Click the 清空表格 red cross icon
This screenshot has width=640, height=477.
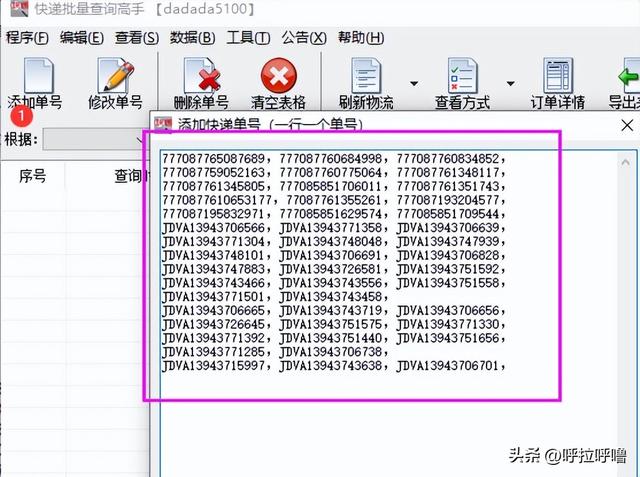(x=278, y=75)
